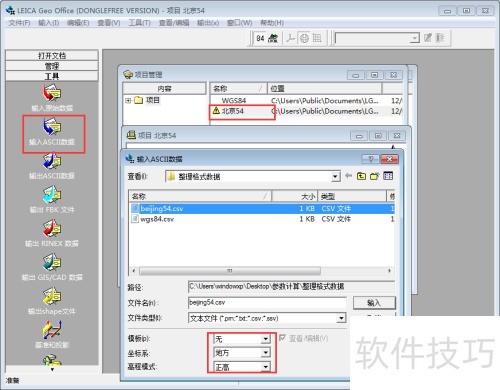Create a new folder in file dialog
Screen dimensions: 500x390
[x=375, y=176]
